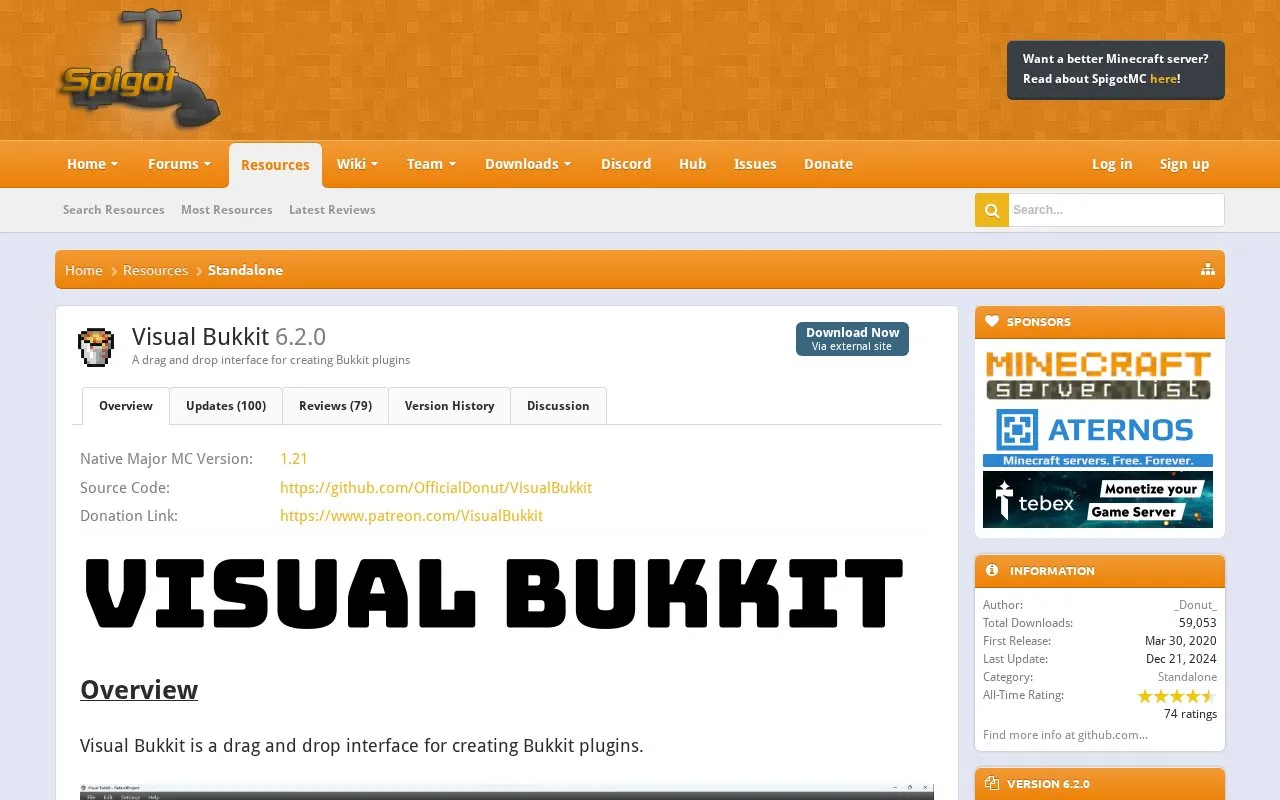The image size is (1280, 800).
Task: Open the Donate navigation item
Action: click(828, 164)
